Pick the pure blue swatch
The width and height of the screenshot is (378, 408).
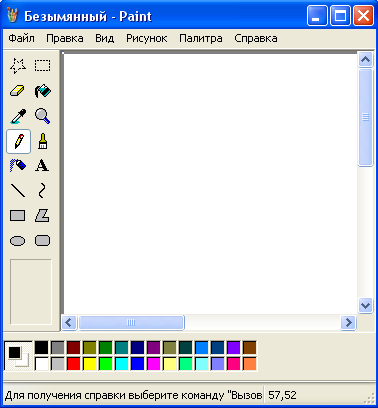tap(138, 364)
